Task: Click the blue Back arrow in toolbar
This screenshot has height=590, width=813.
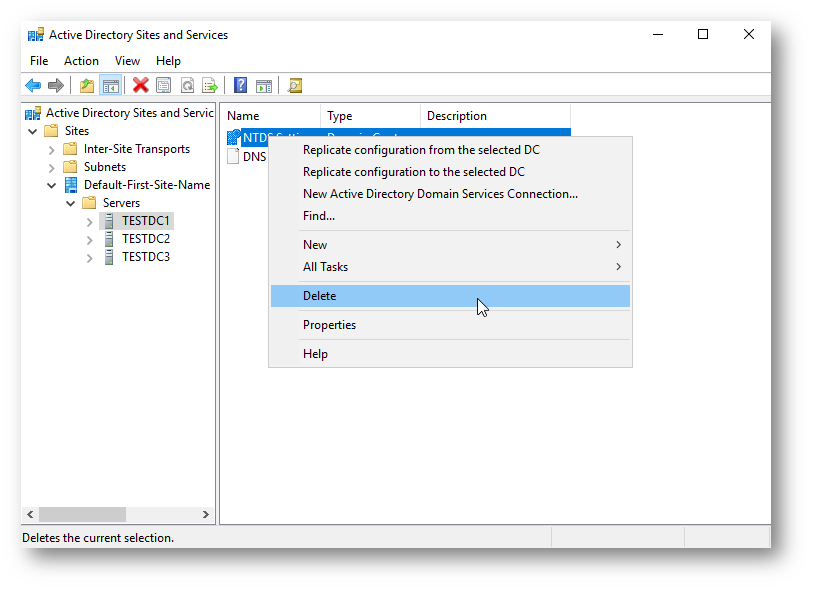Action: click(33, 86)
